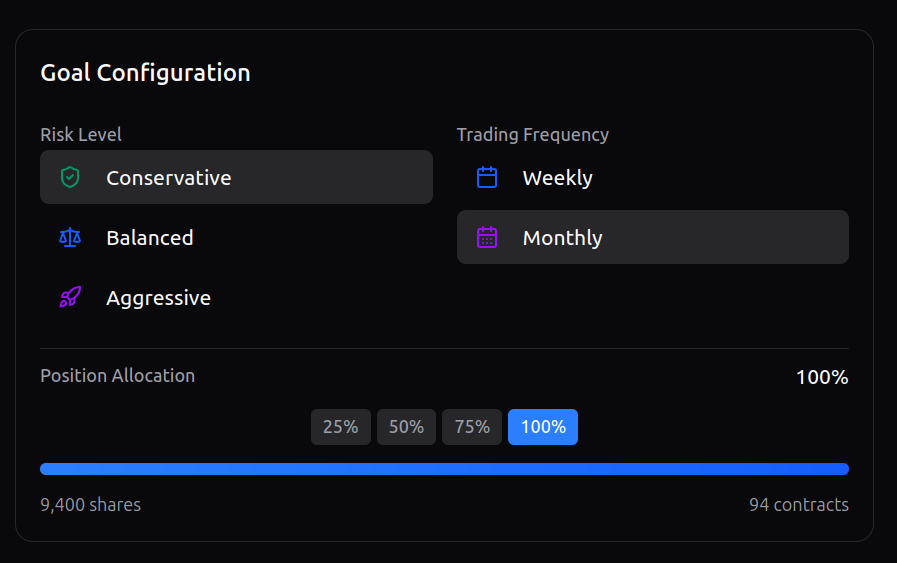Image resolution: width=897 pixels, height=563 pixels.
Task: Click the Goal Configuration heading
Action: [x=145, y=73]
